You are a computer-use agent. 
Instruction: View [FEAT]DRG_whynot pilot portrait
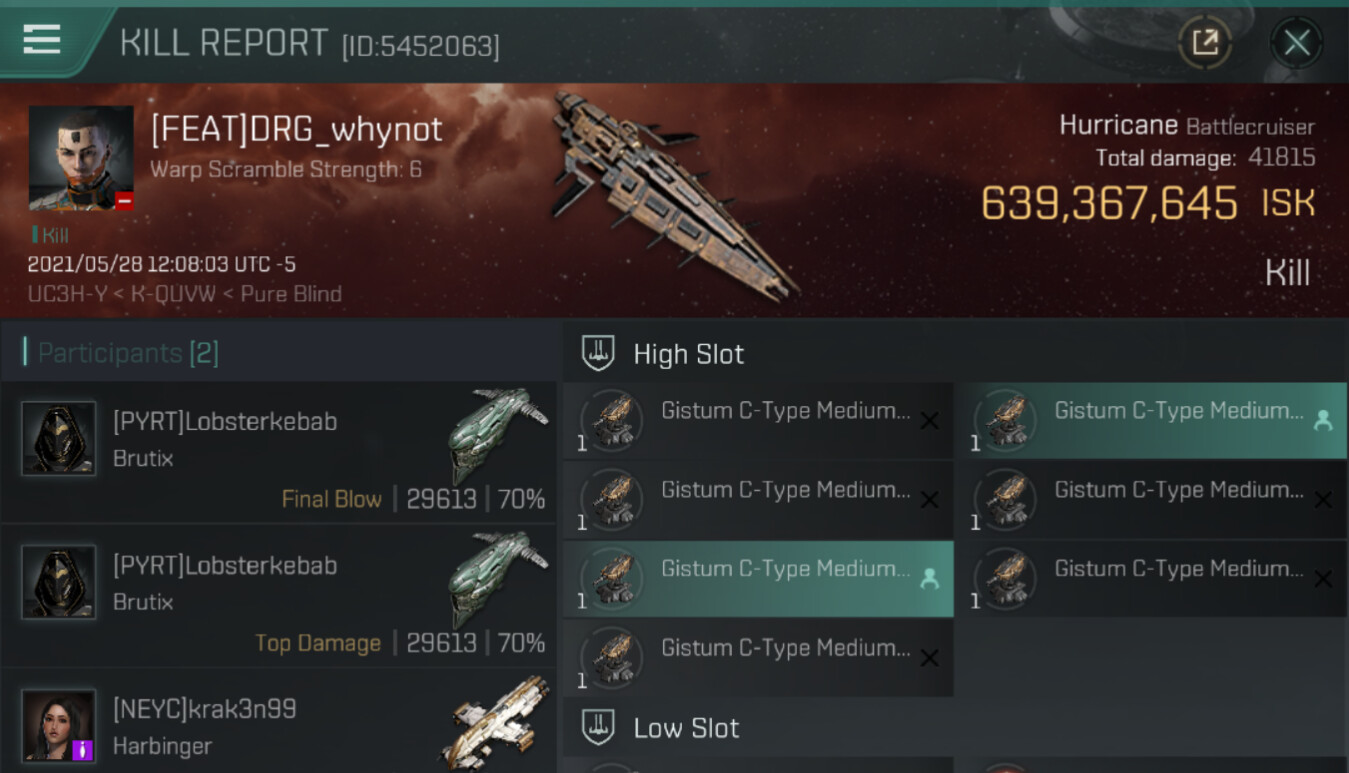(x=81, y=158)
